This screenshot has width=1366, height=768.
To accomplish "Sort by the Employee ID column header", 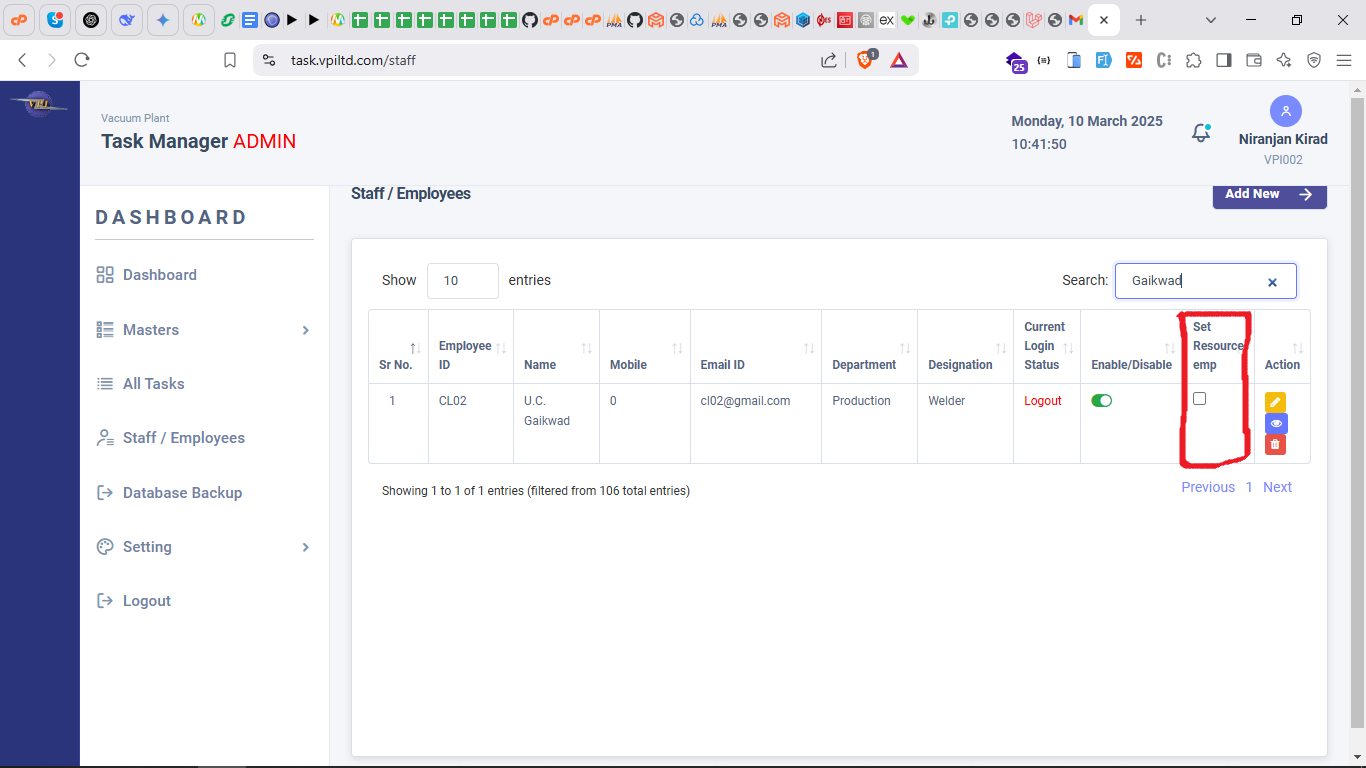I will tap(471, 347).
